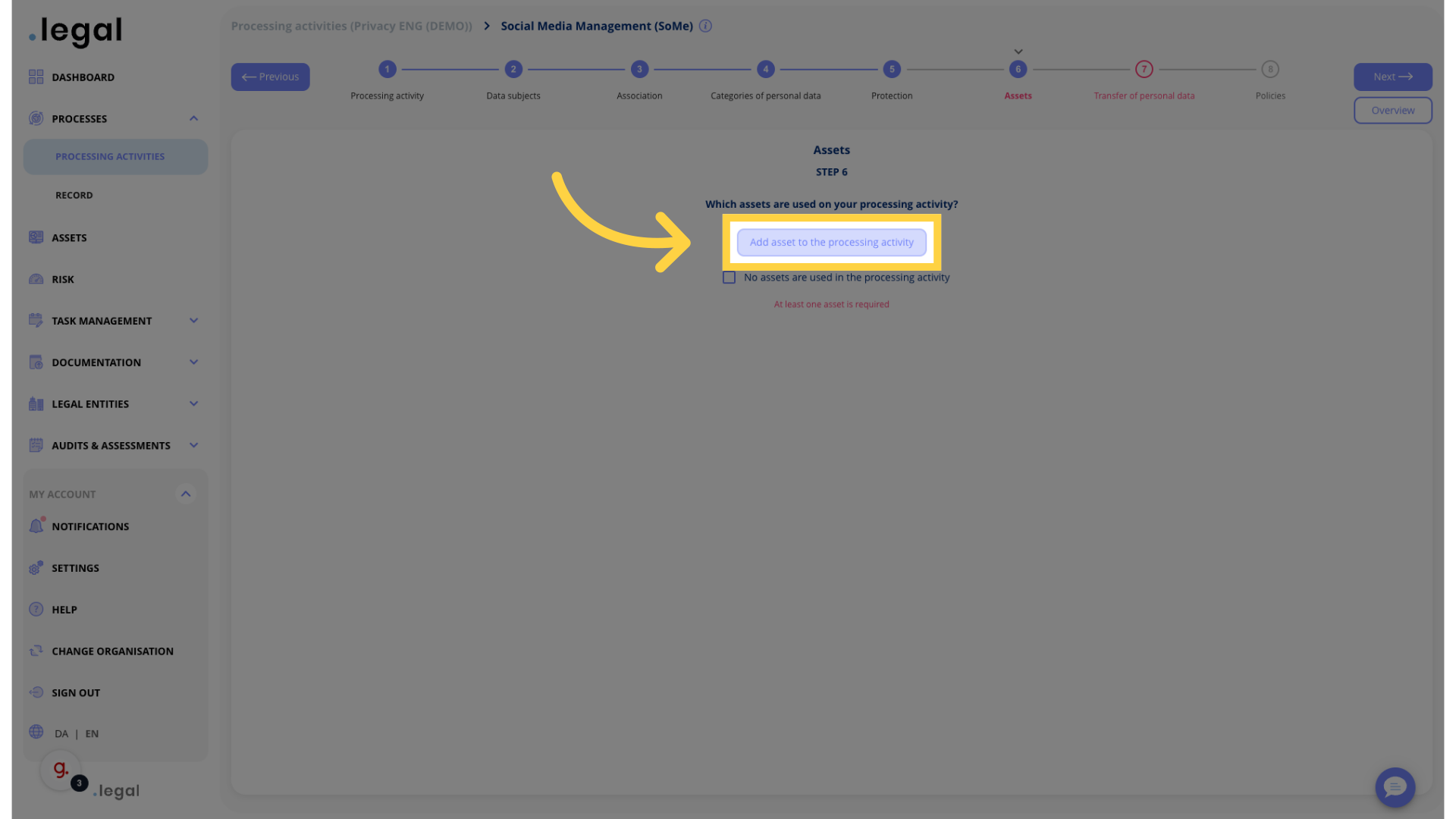The height and width of the screenshot is (819, 1456).
Task: Switch language to DA
Action: 61,733
